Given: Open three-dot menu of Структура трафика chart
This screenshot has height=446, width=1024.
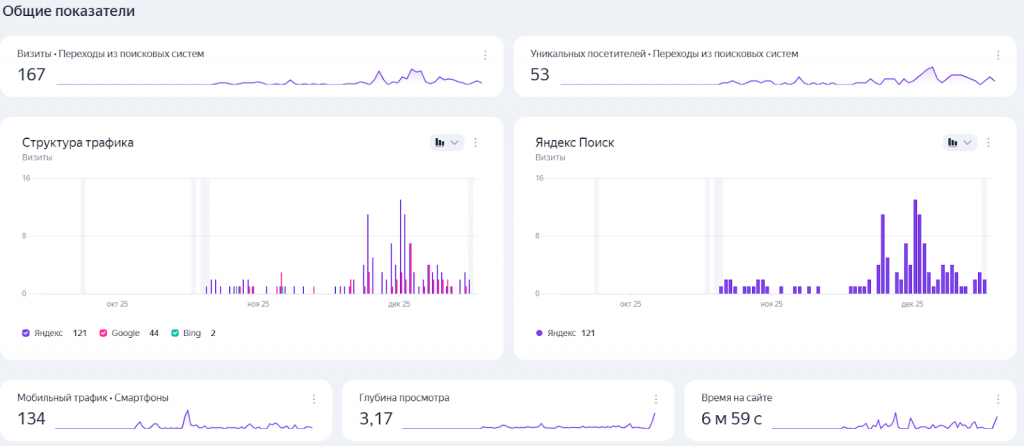Looking at the screenshot, I should 476,143.
